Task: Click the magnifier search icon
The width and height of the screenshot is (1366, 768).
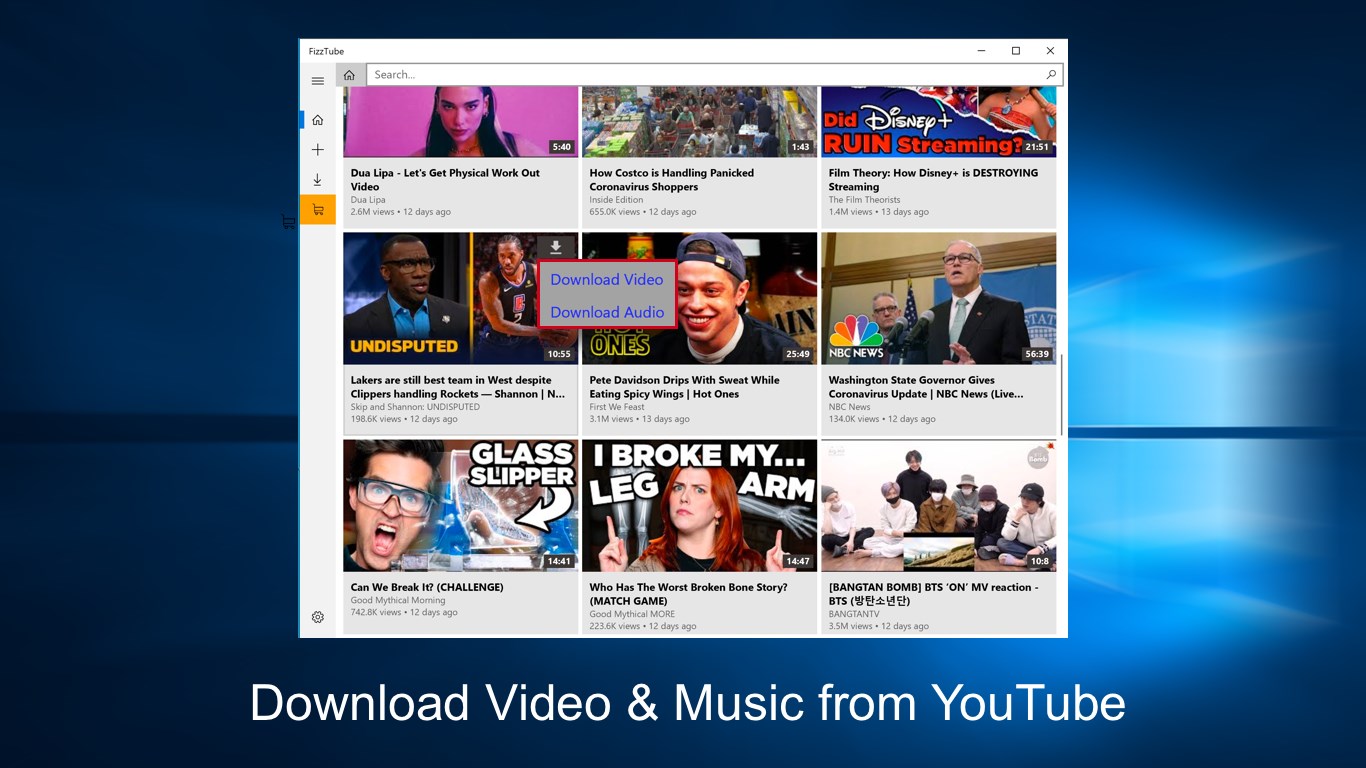Action: pos(1051,75)
